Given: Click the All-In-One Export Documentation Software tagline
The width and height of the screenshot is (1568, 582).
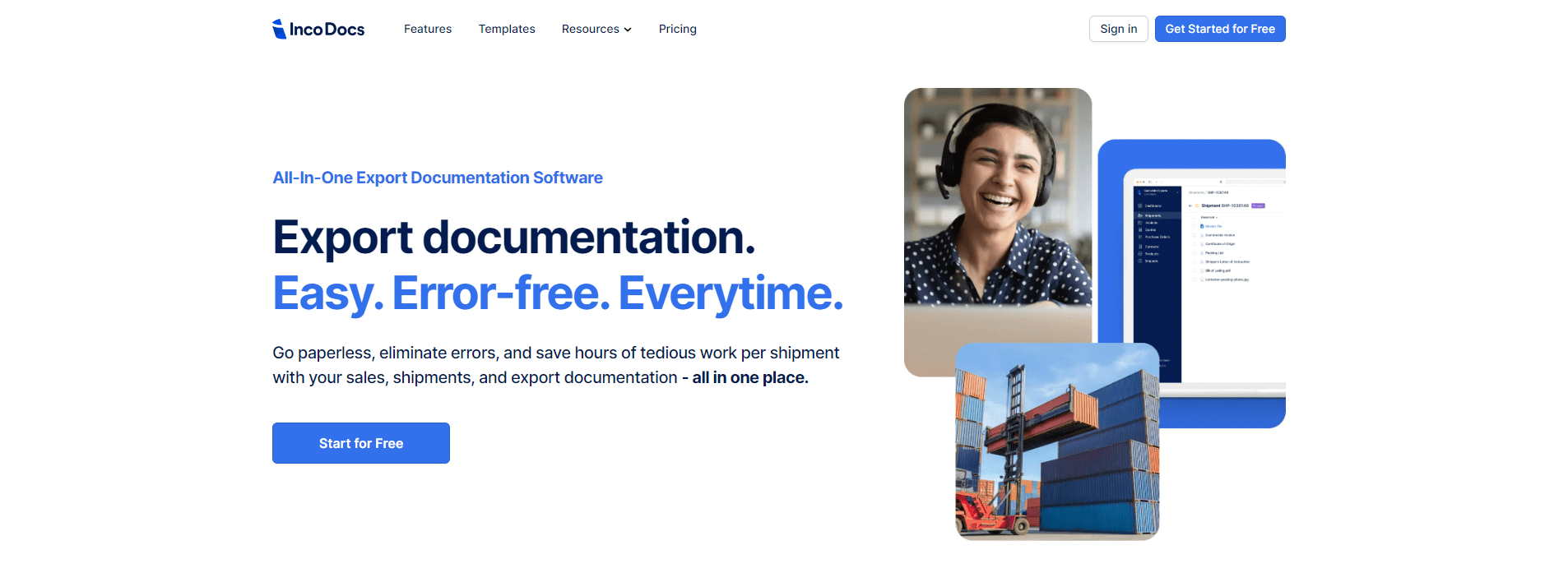Looking at the screenshot, I should (x=437, y=178).
